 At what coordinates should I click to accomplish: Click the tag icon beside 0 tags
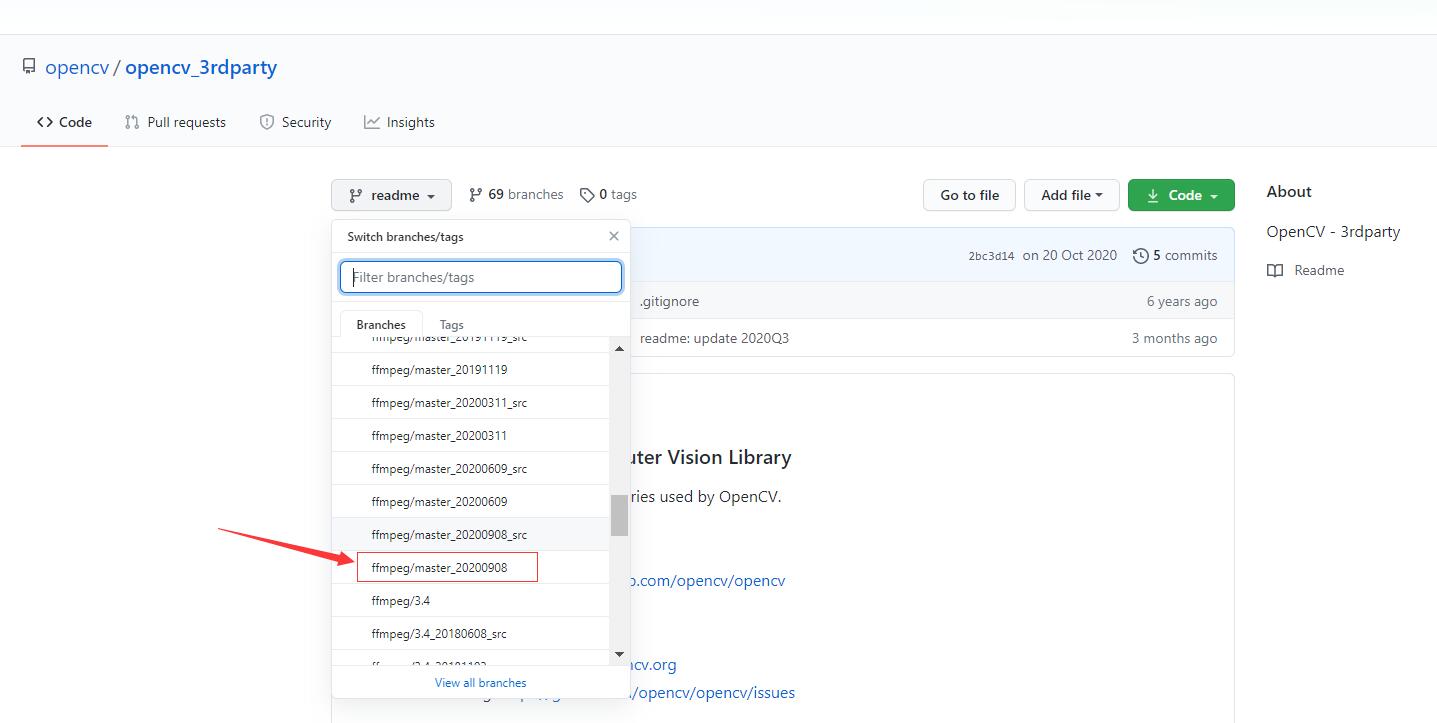[587, 194]
